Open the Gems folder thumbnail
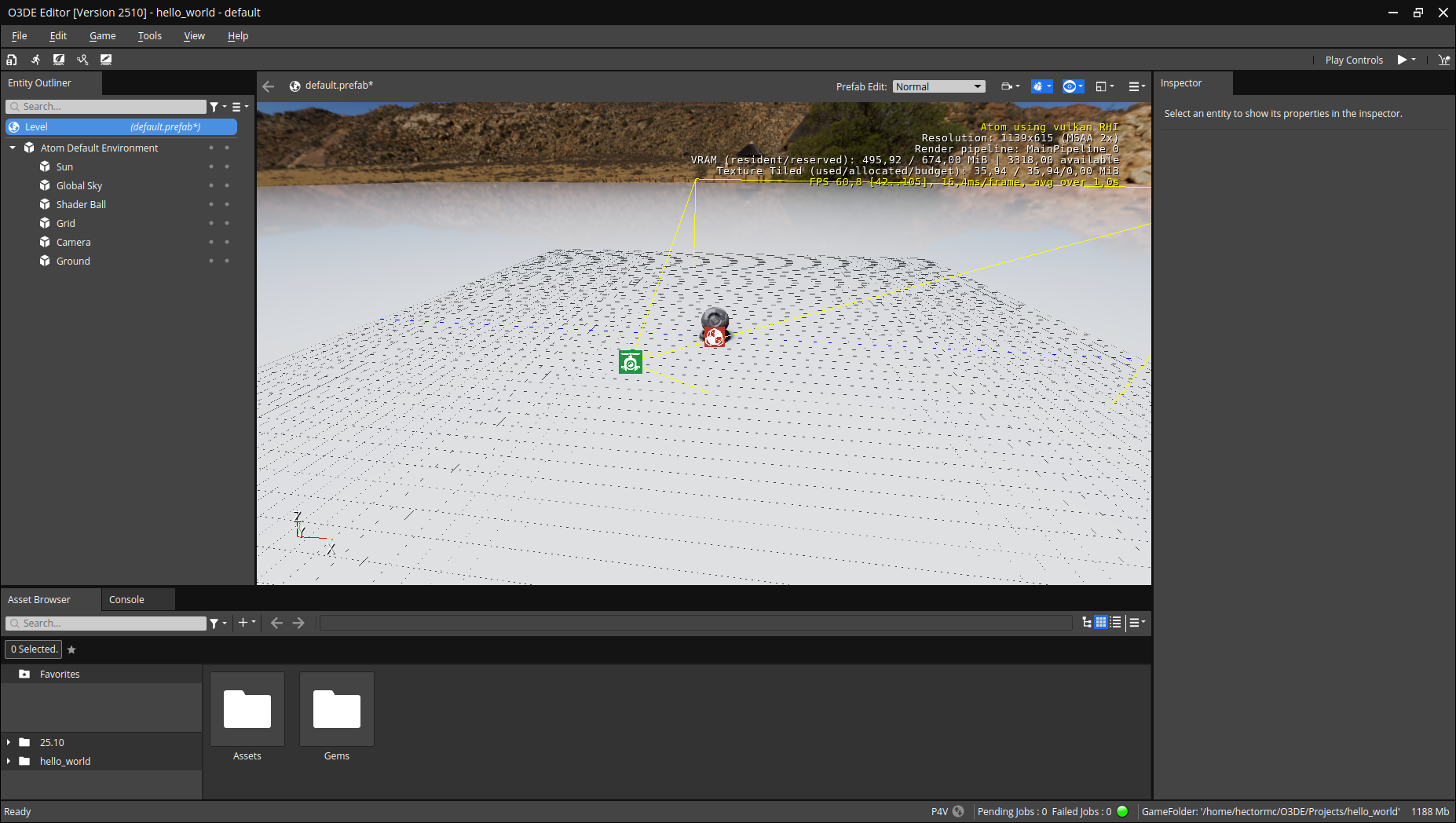 337,709
